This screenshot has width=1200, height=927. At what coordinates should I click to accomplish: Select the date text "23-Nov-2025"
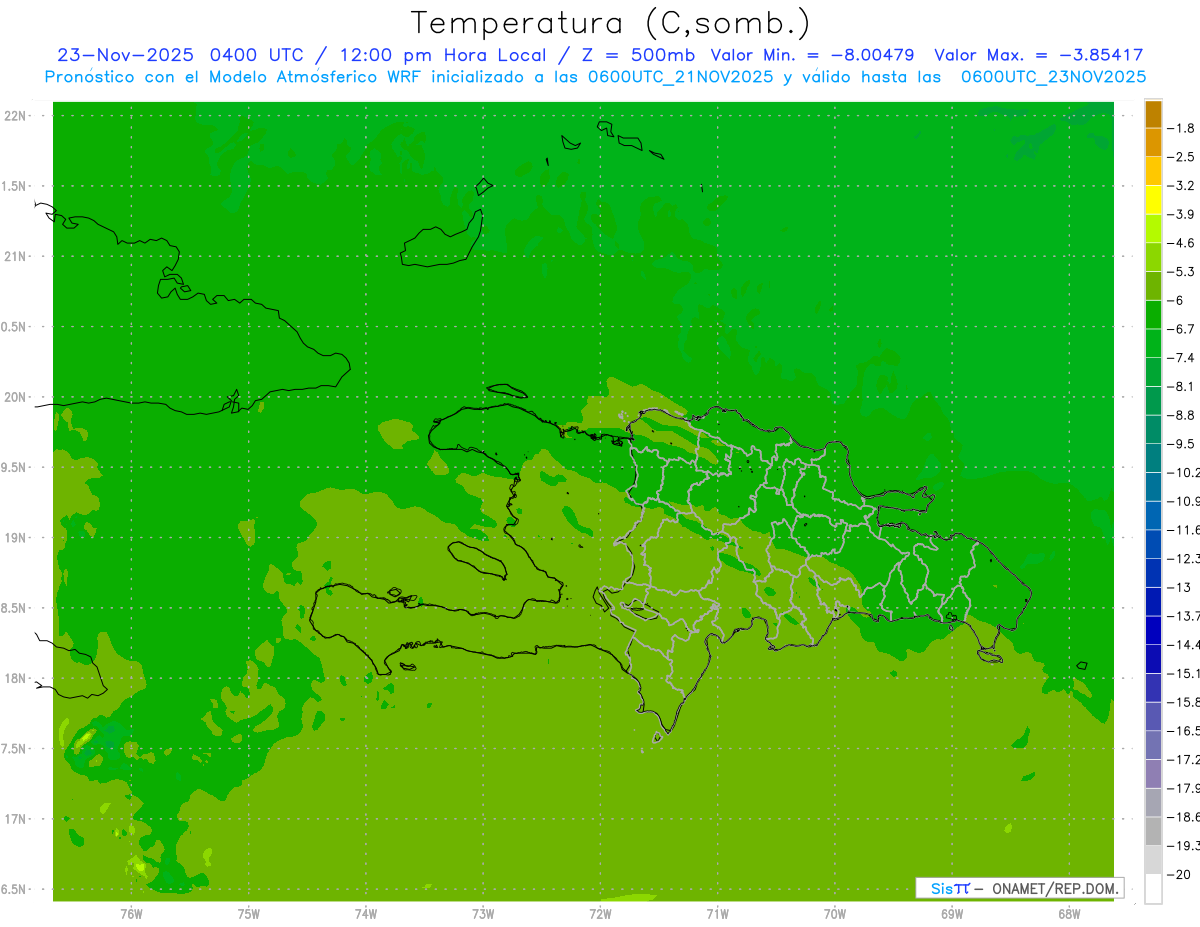(125, 55)
